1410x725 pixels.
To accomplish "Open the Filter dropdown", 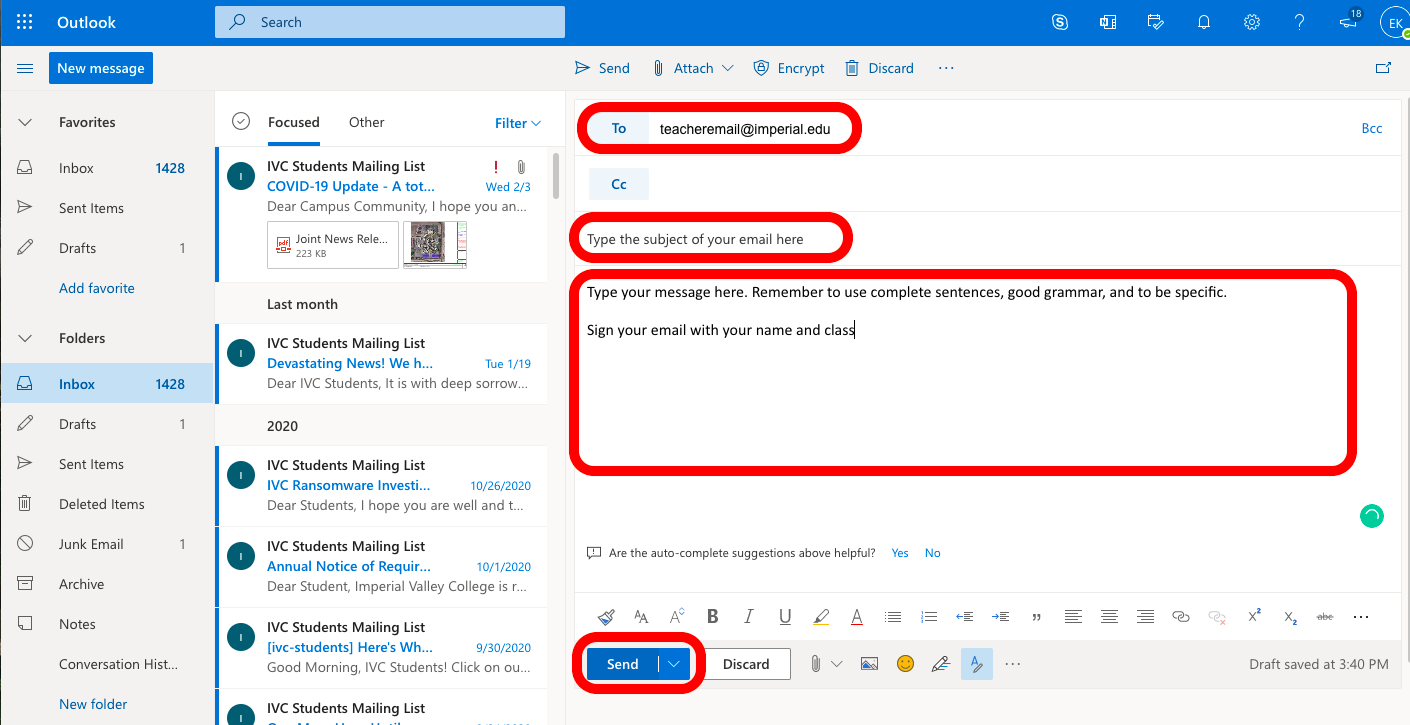I will point(518,123).
